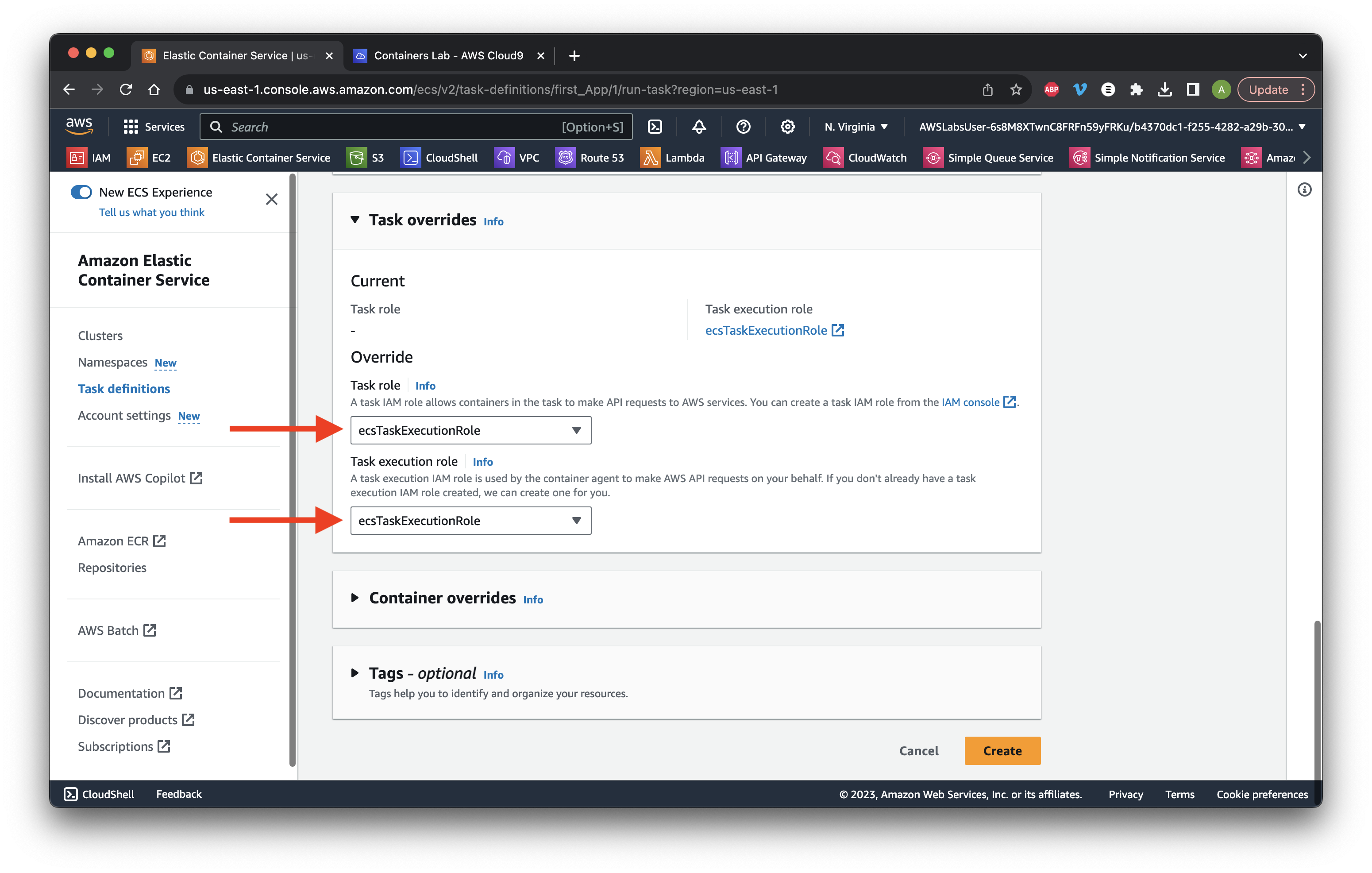1372x873 pixels.
Task: Open Install AWS Copilot link
Action: (x=140, y=478)
